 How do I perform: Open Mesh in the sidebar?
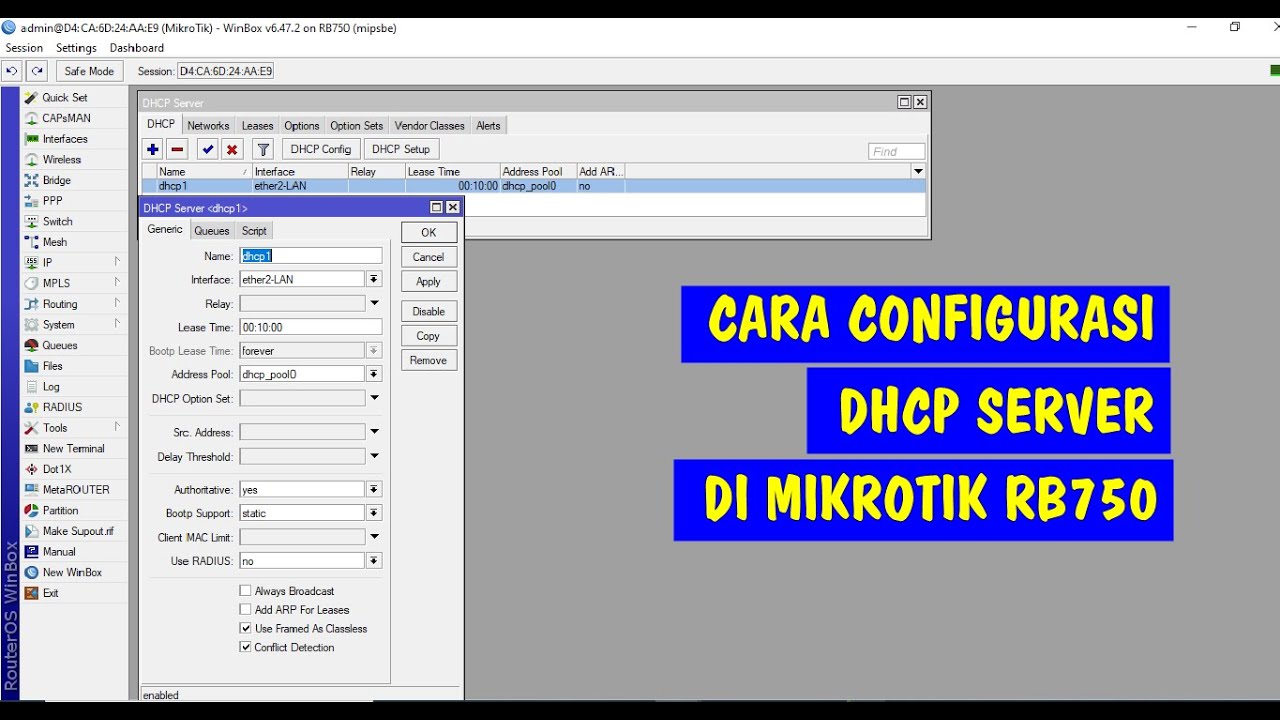pos(55,242)
